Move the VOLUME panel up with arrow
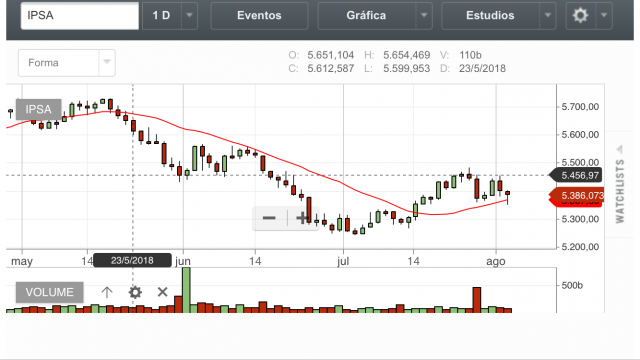640x360 pixels. click(107, 292)
